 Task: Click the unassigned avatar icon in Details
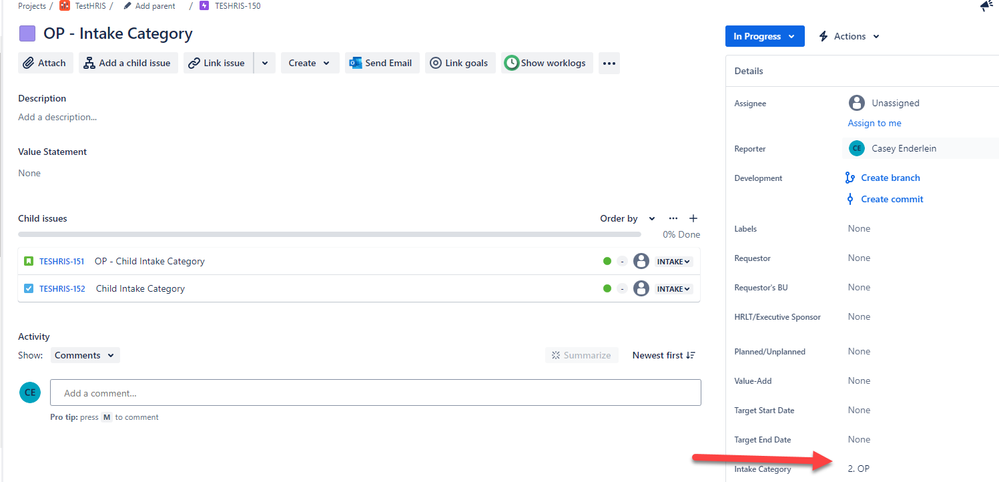857,103
